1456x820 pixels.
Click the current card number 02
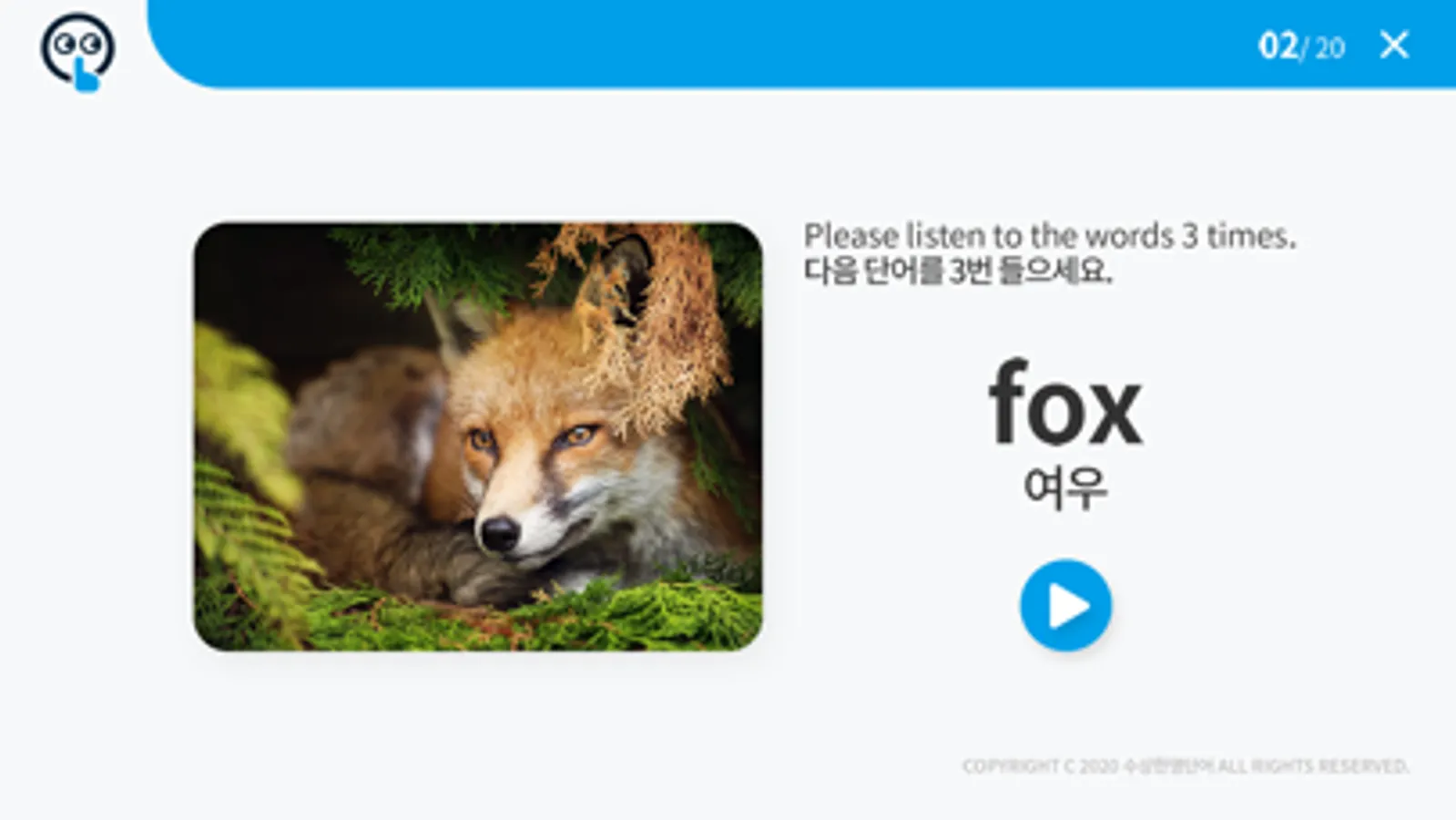[1278, 45]
